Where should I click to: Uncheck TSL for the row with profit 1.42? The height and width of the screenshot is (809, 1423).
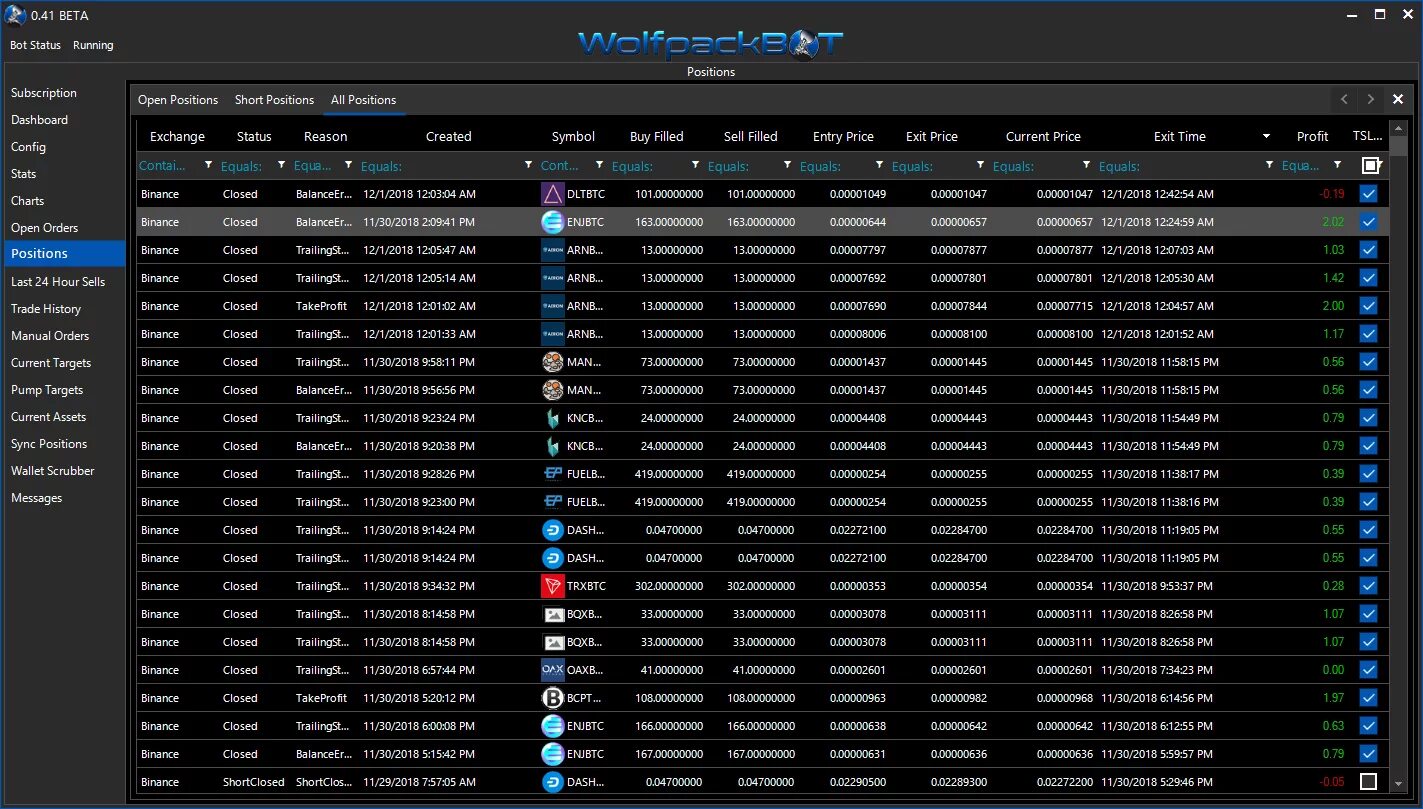point(1369,278)
